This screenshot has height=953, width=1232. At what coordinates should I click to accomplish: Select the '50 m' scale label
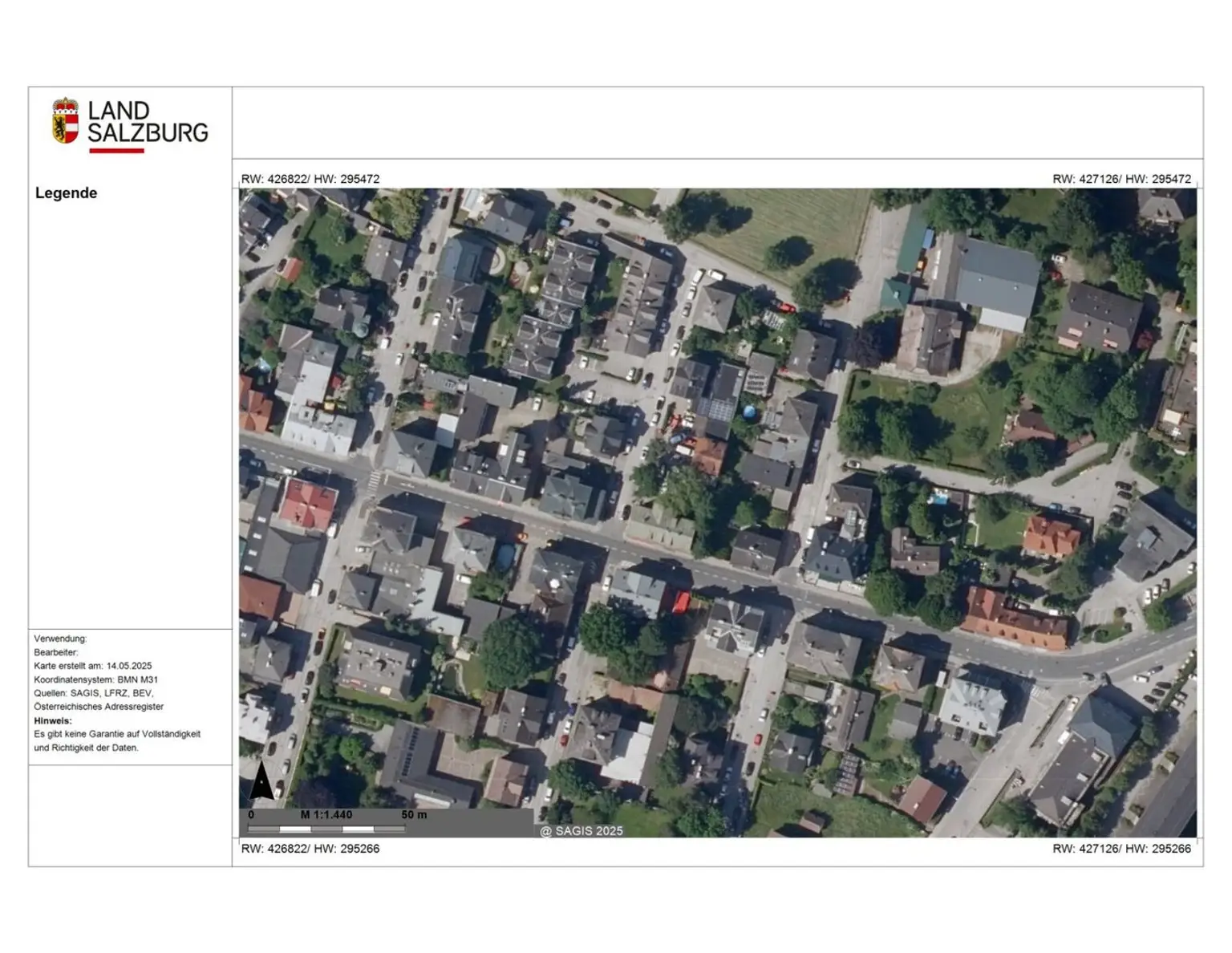(x=414, y=814)
